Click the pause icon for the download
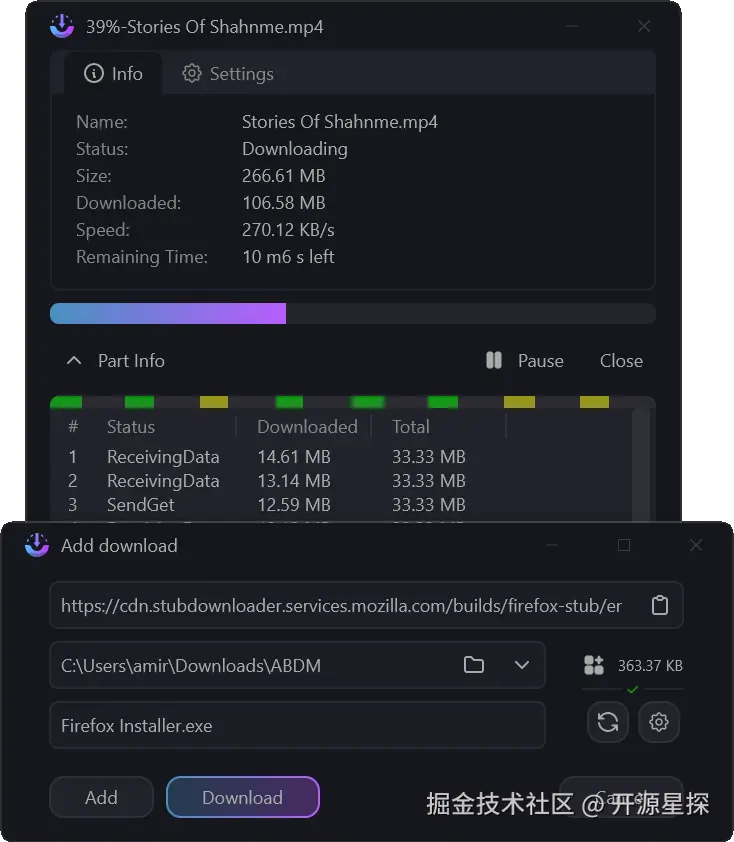 coord(494,361)
